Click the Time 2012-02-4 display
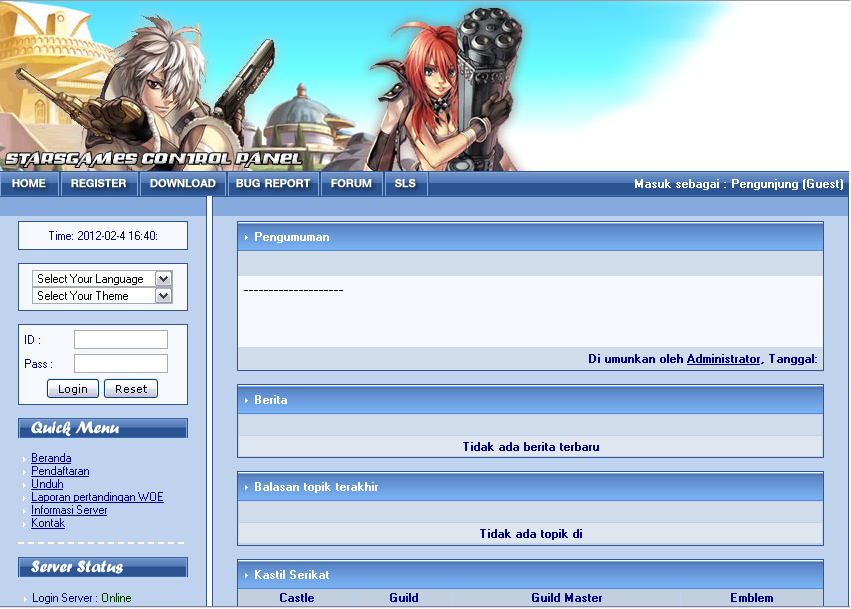The width and height of the screenshot is (851, 609). [x=103, y=236]
